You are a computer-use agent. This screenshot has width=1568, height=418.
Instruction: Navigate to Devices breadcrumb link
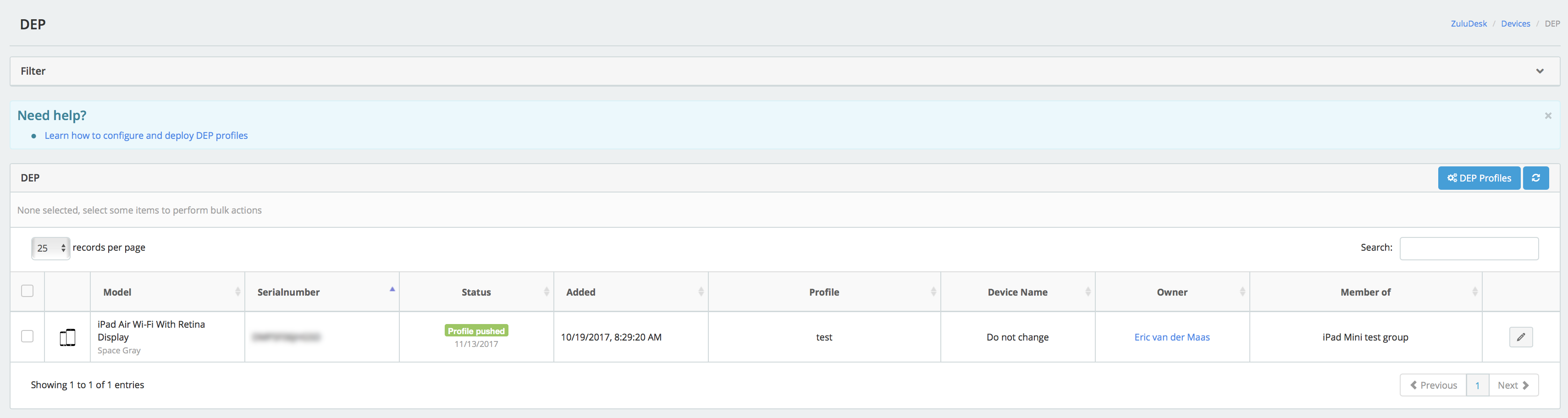coord(1515,24)
